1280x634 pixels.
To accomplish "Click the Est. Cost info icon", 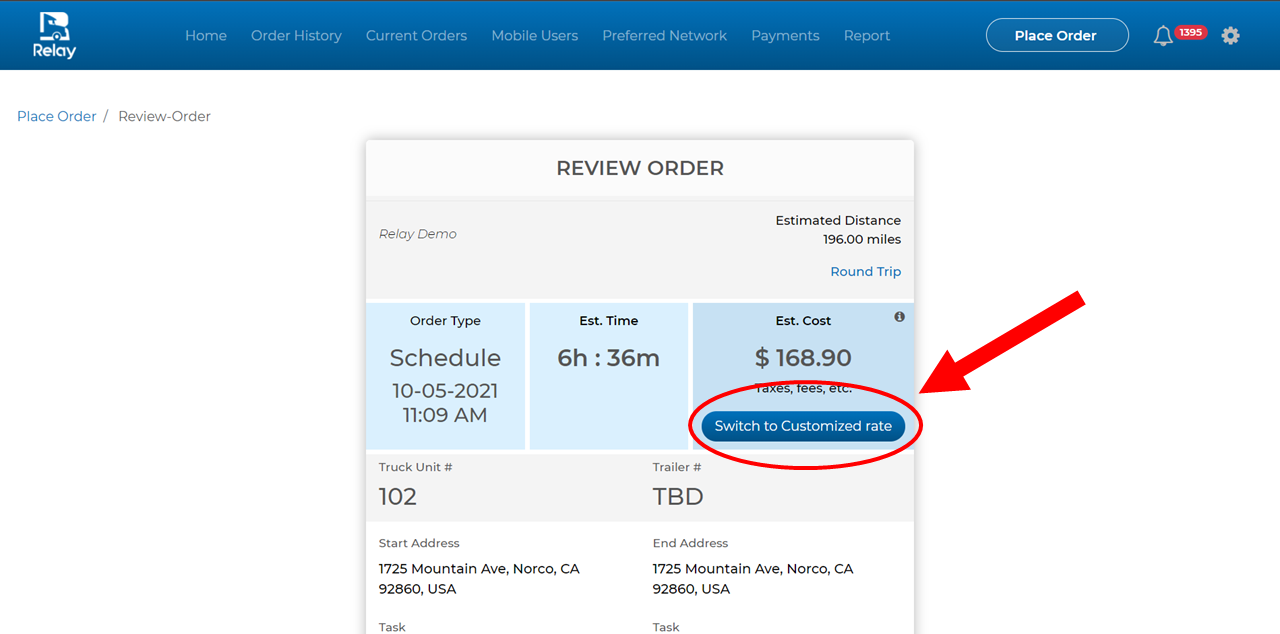I will pos(899,317).
